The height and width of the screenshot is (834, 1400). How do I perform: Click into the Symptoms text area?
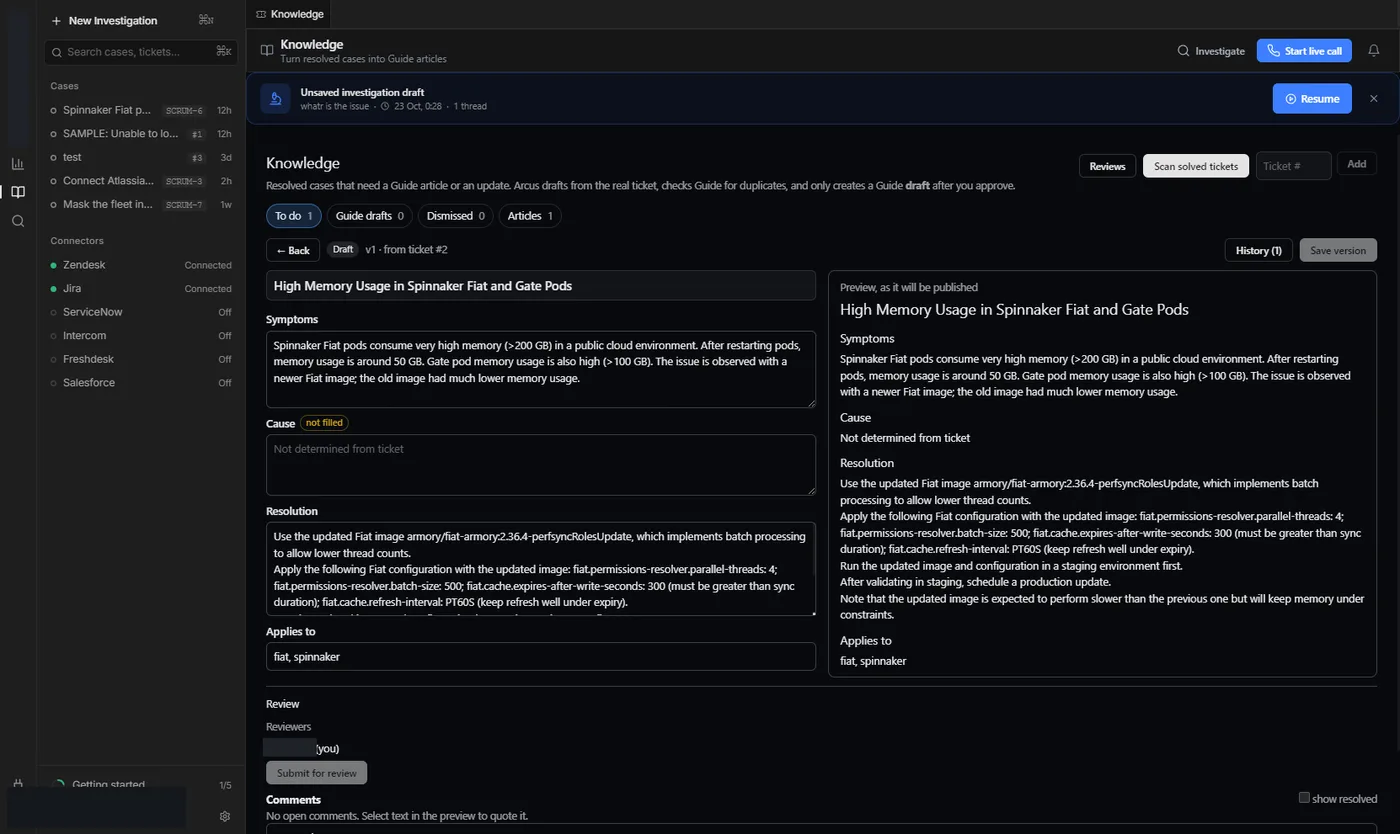tap(541, 369)
